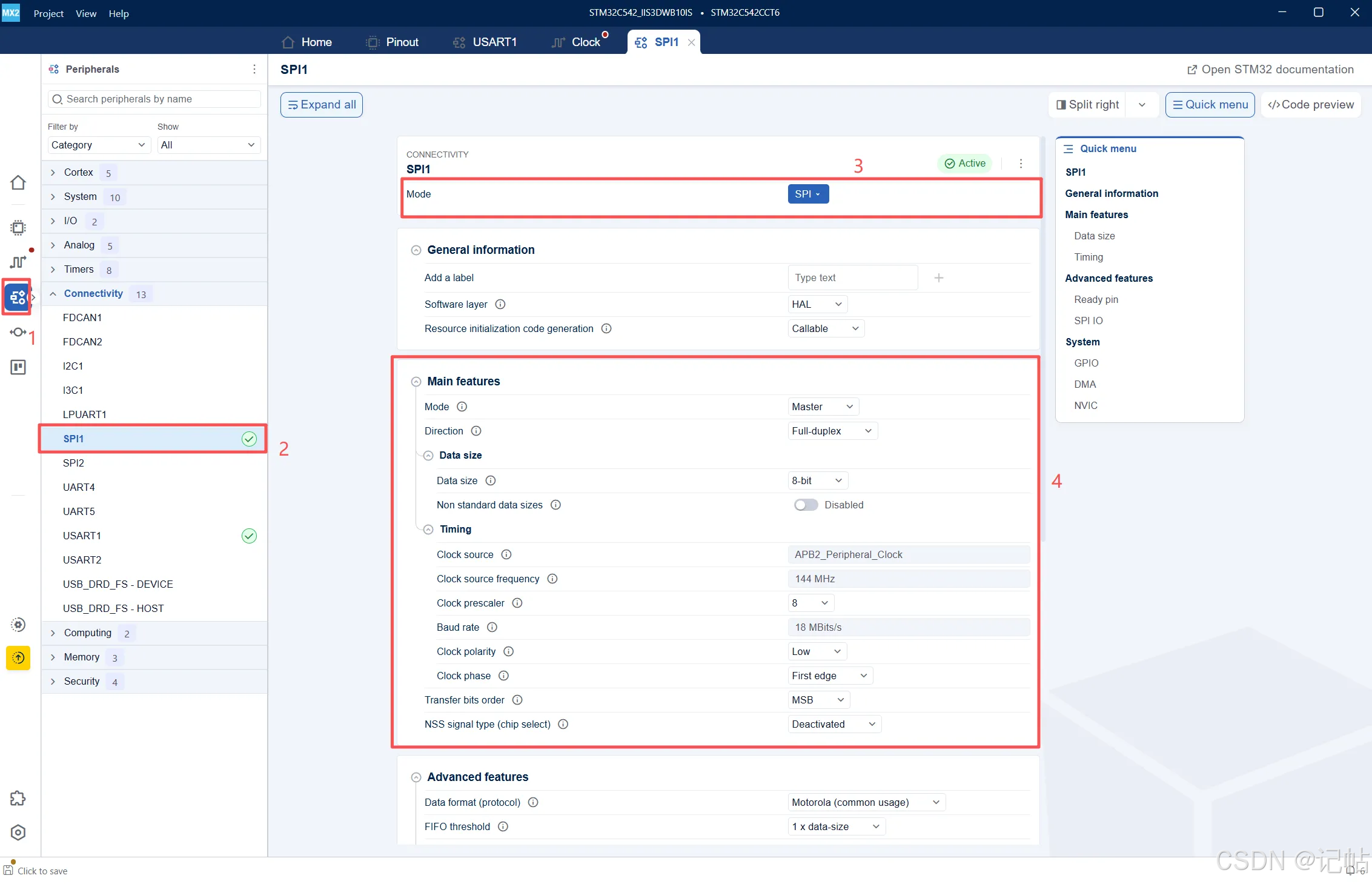The height and width of the screenshot is (884, 1372).
Task: Click the yellow update arrow icon
Action: pos(18,657)
